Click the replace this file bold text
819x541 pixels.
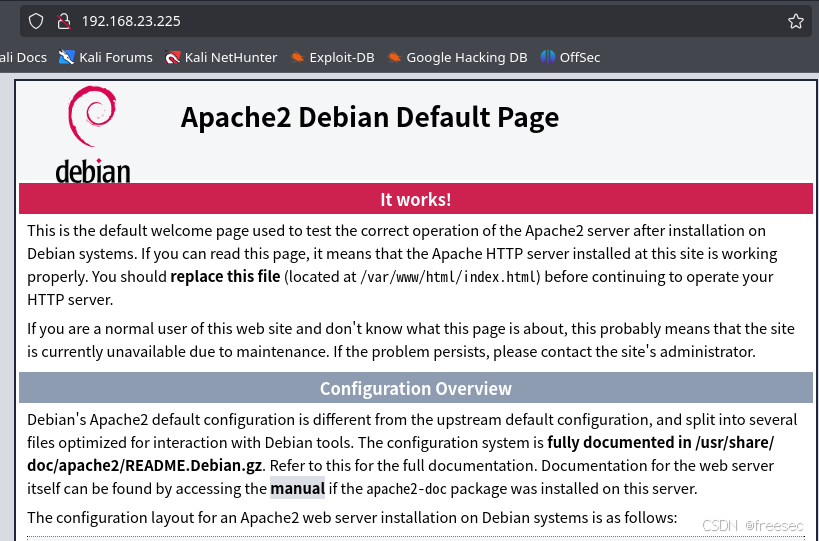pyautogui.click(x=225, y=277)
